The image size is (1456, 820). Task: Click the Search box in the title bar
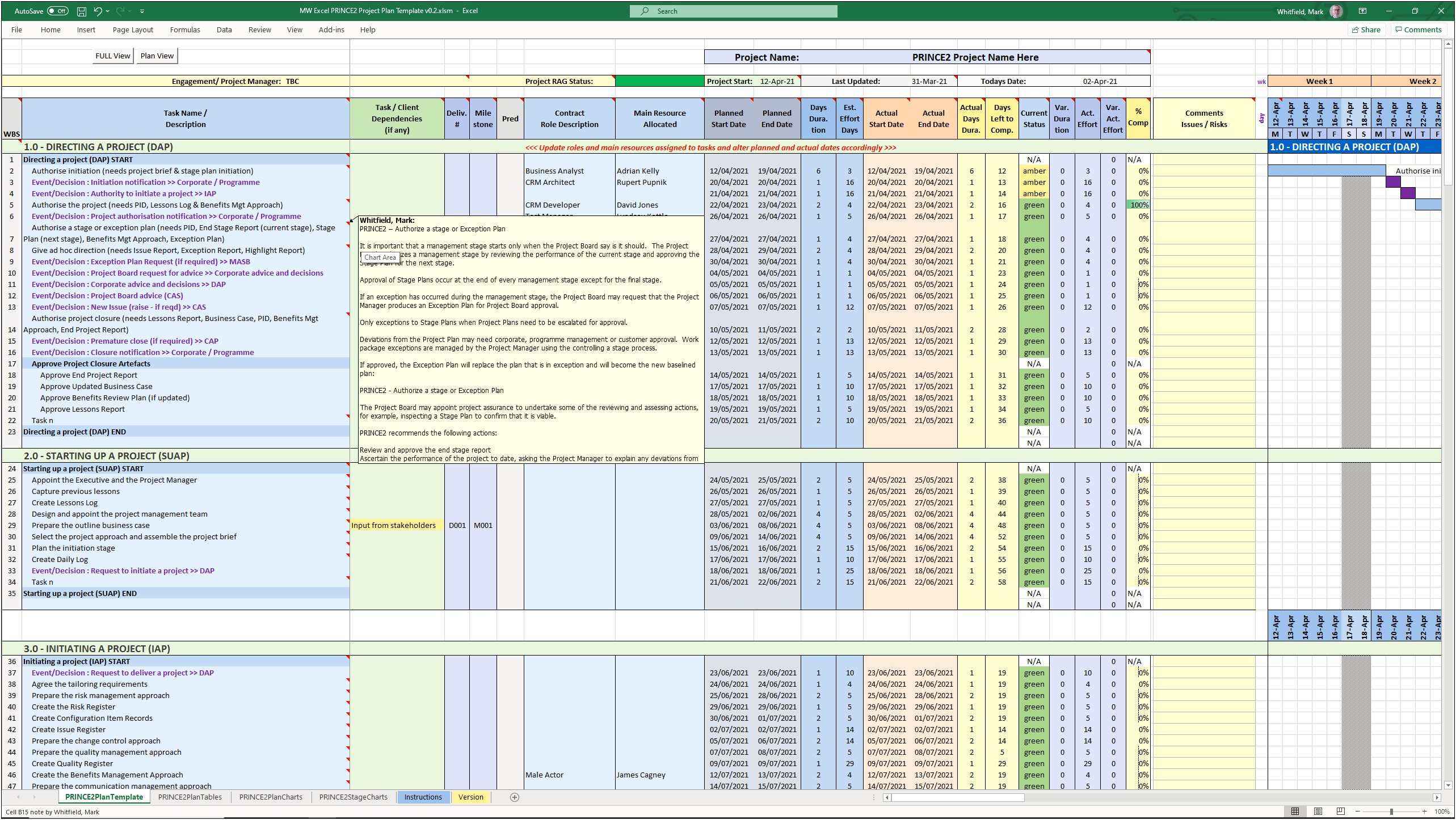[x=733, y=11]
